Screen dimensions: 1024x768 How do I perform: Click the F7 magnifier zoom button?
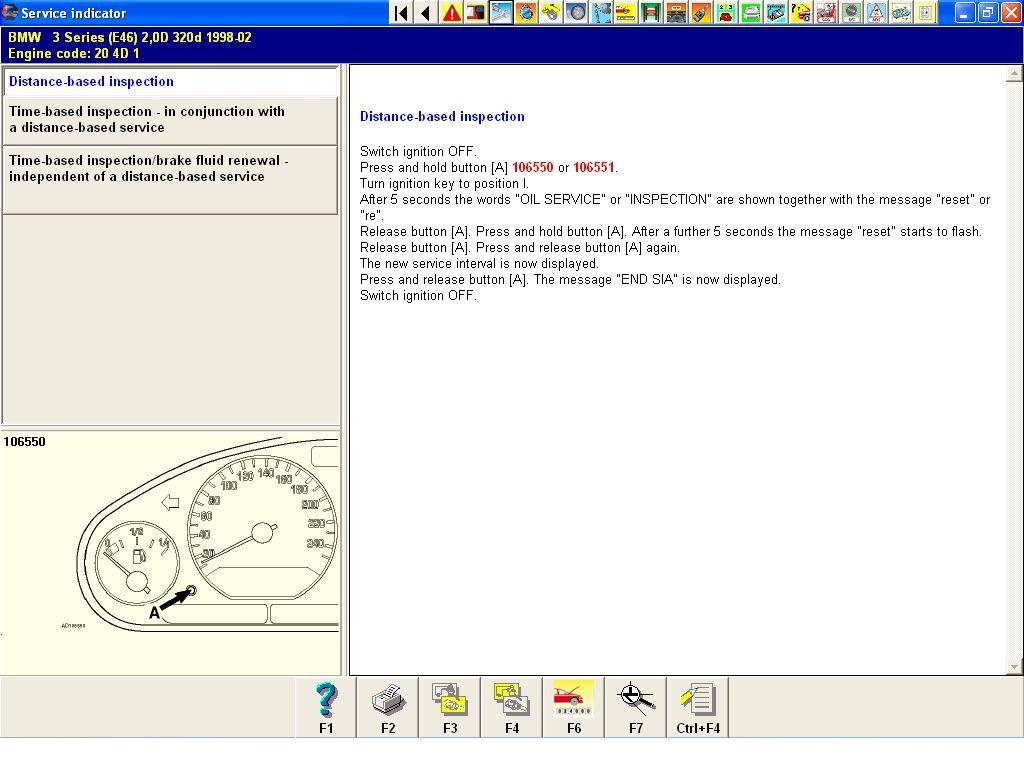point(636,708)
